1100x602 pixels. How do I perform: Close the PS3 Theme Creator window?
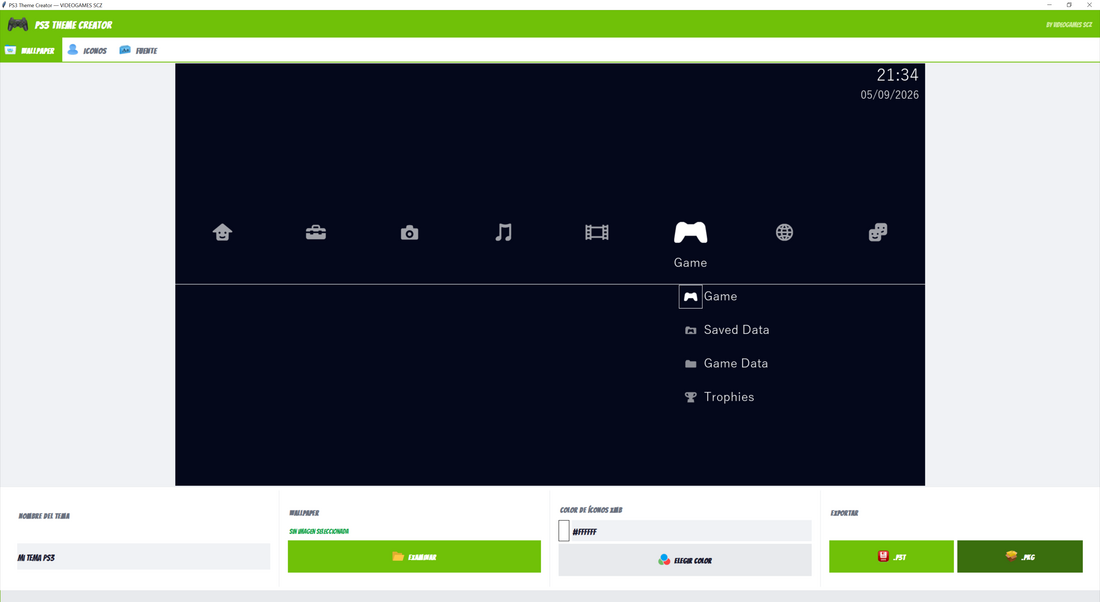[1089, 5]
